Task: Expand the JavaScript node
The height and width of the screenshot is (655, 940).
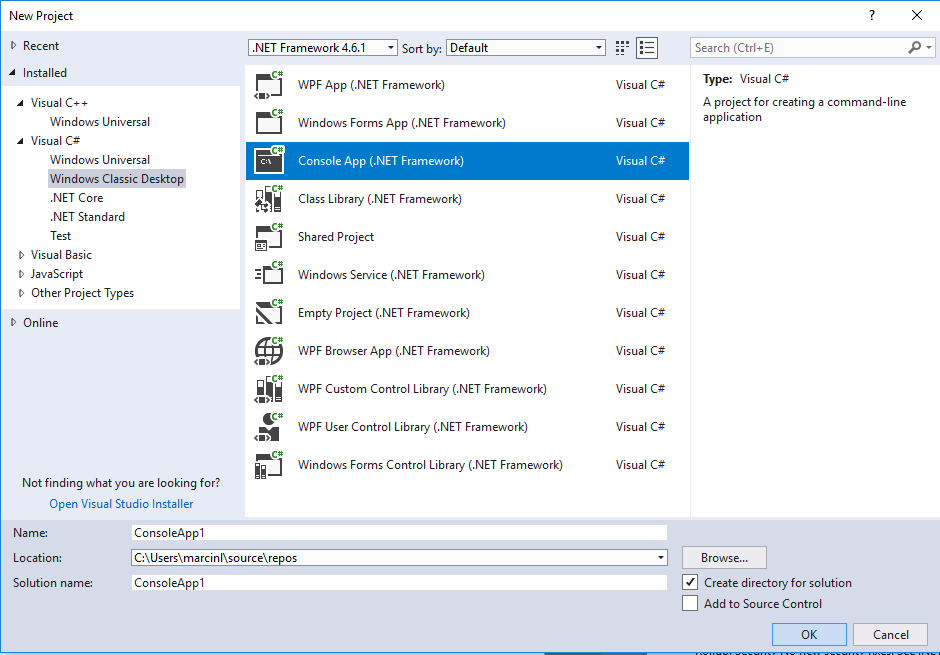Action: (21, 274)
